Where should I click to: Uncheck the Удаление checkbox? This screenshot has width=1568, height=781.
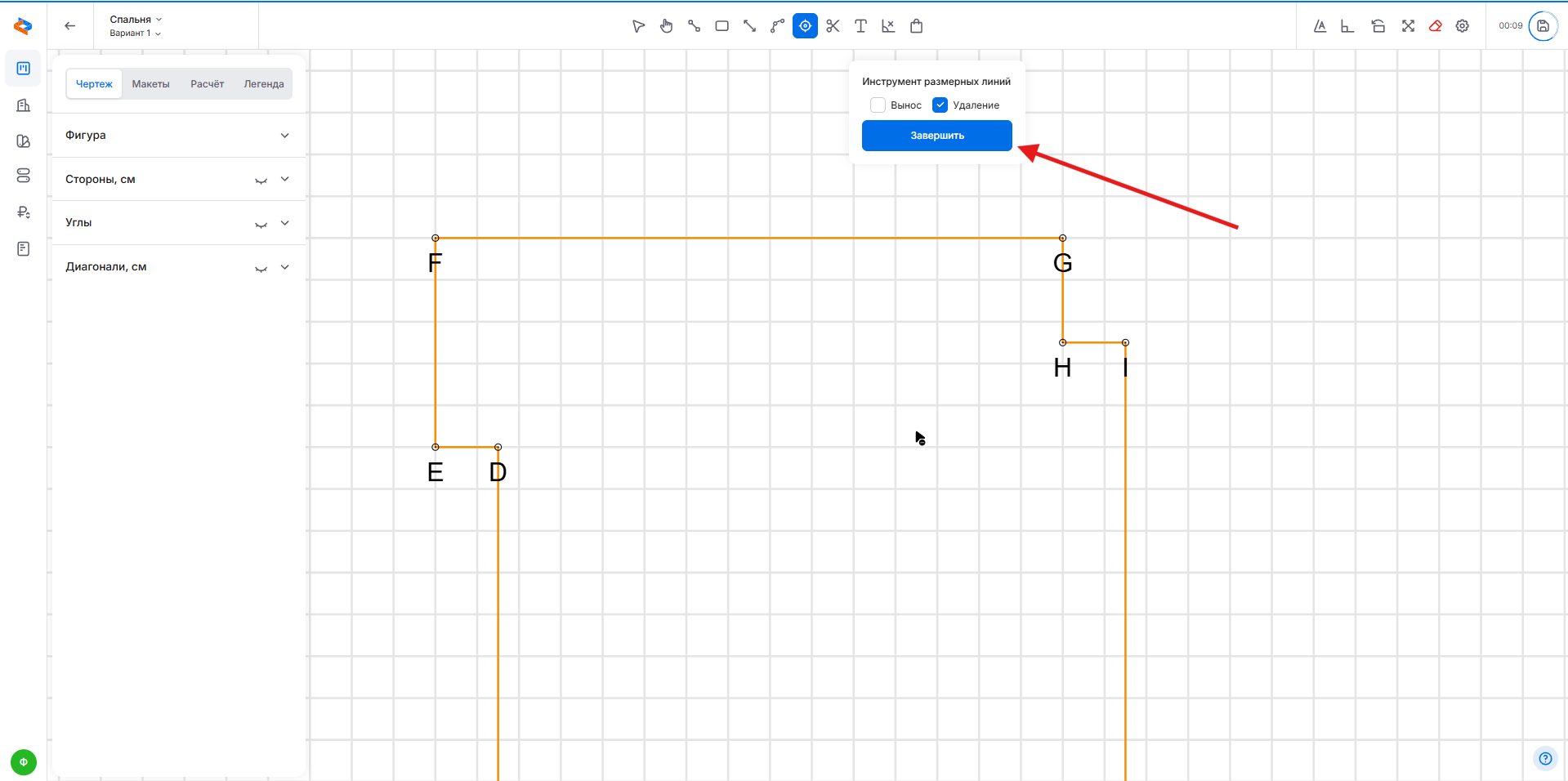[940, 105]
